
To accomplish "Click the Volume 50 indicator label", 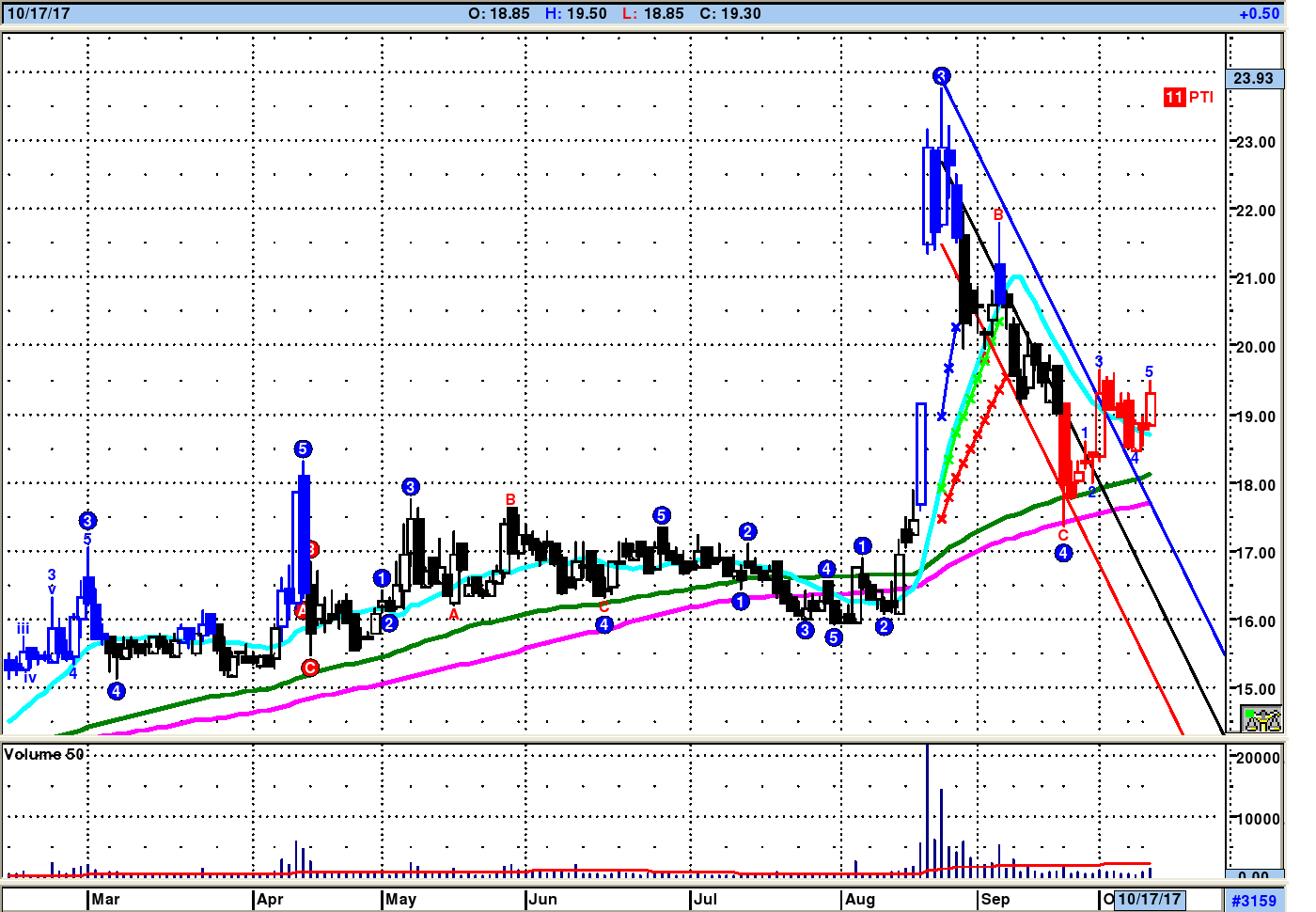I will pos(44,754).
